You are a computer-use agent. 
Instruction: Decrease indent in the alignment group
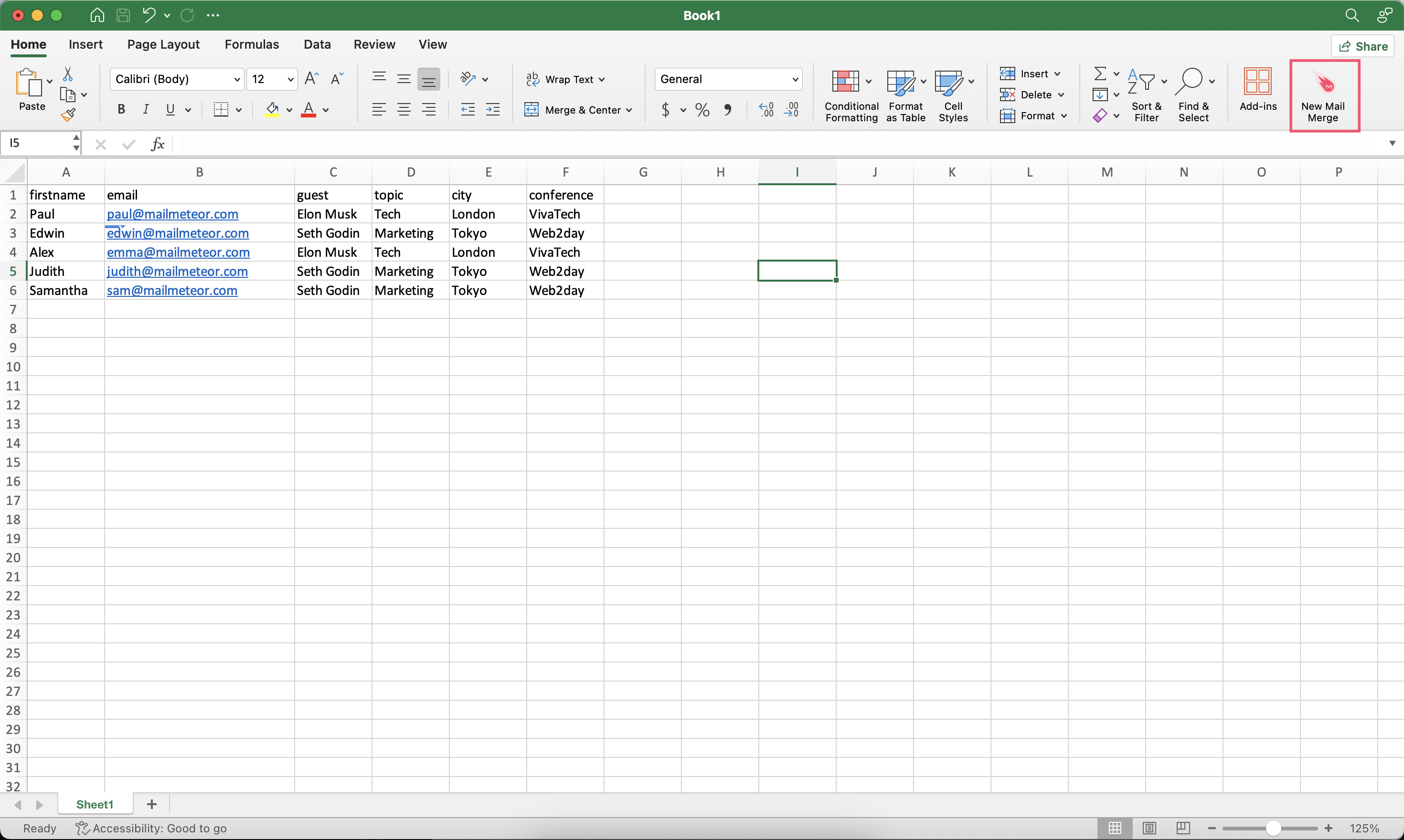pos(468,109)
